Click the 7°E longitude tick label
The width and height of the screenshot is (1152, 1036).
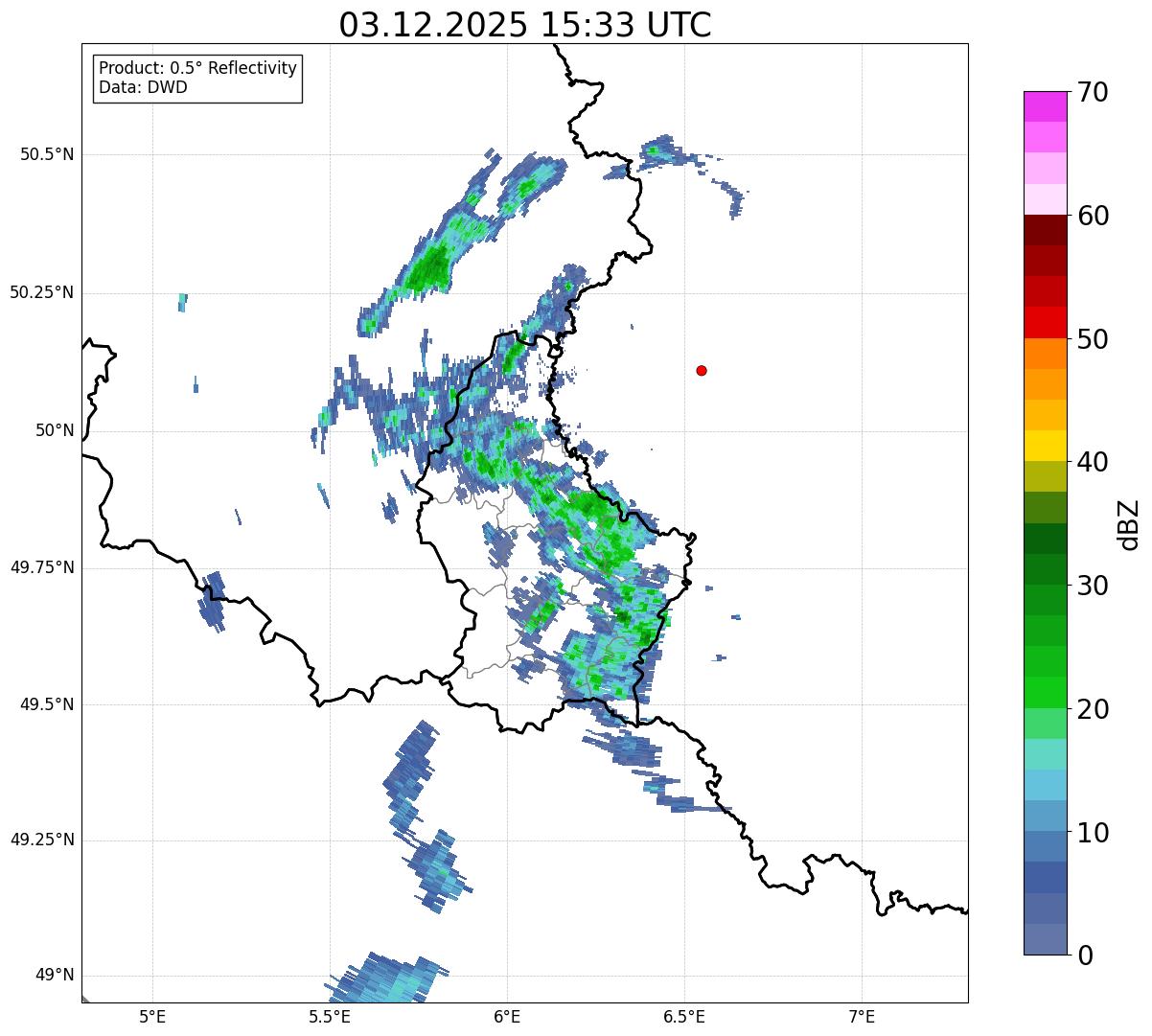pos(862,1016)
